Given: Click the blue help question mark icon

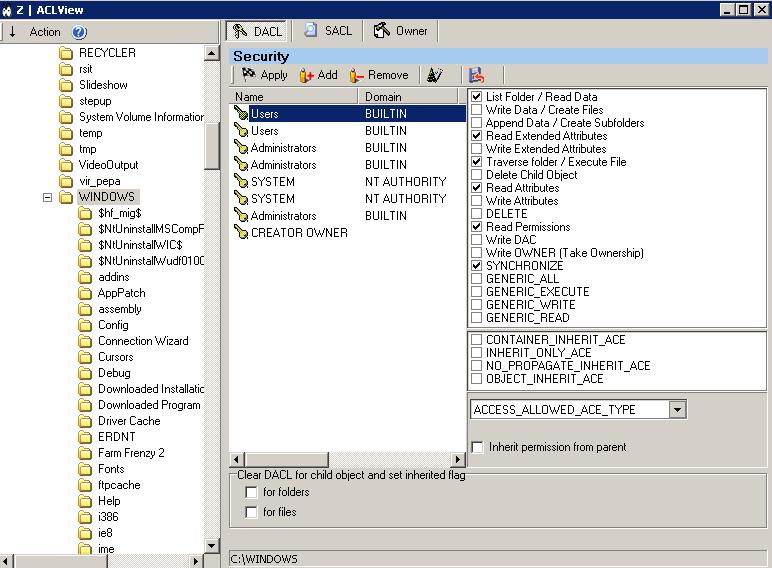Looking at the screenshot, I should click(80, 32).
